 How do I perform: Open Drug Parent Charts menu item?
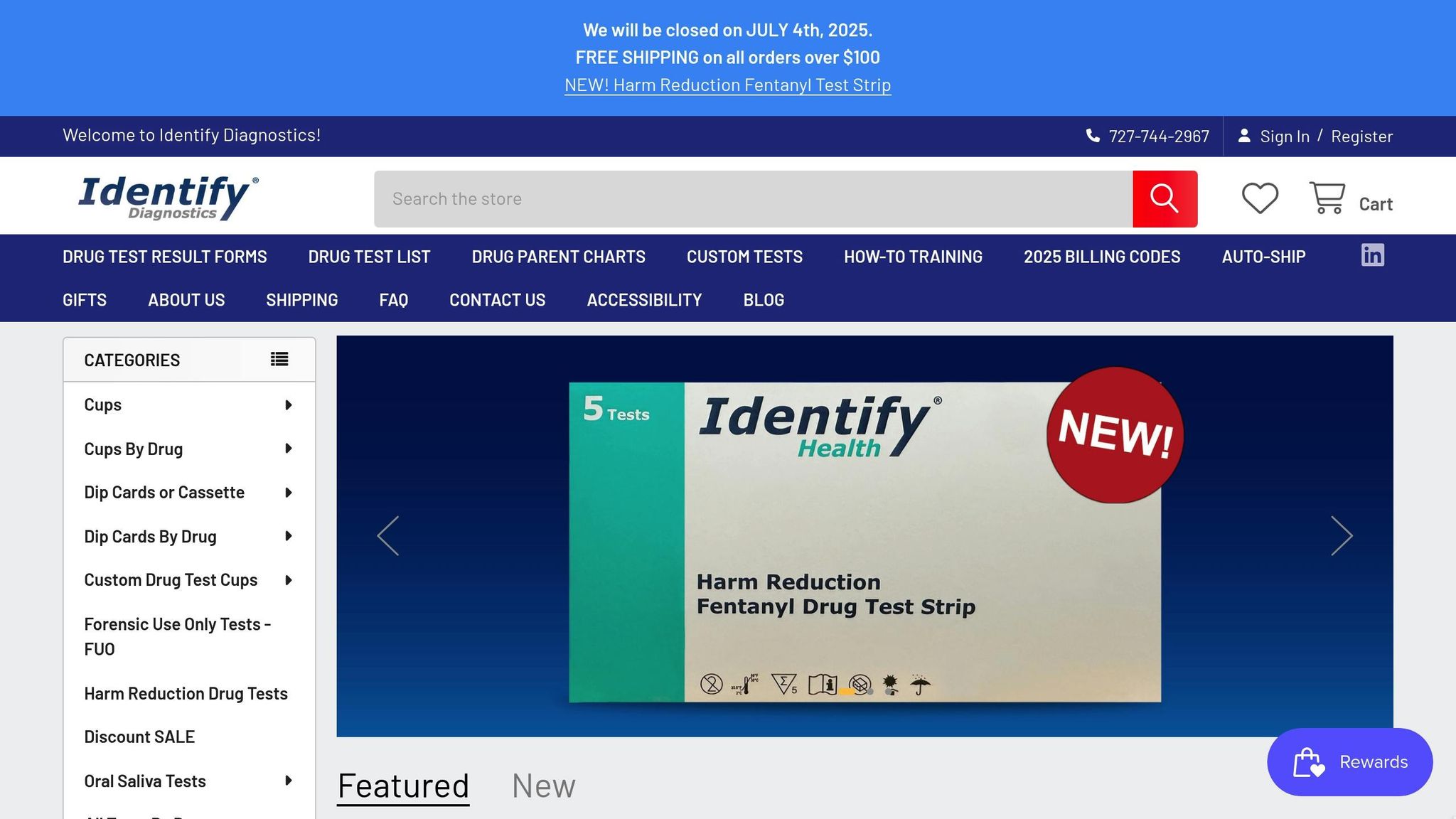coord(558,257)
